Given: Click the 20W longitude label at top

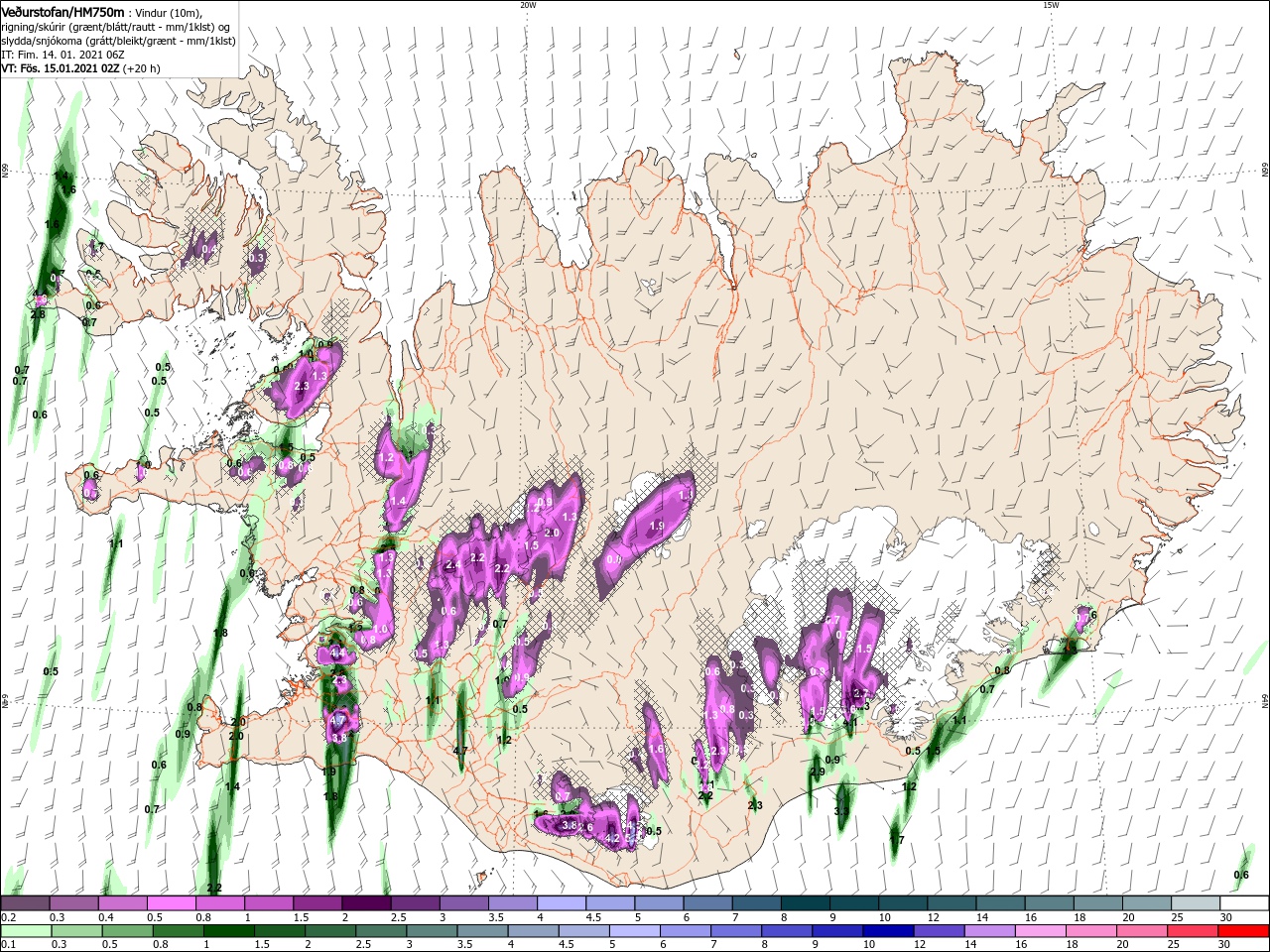Looking at the screenshot, I should click(528, 5).
